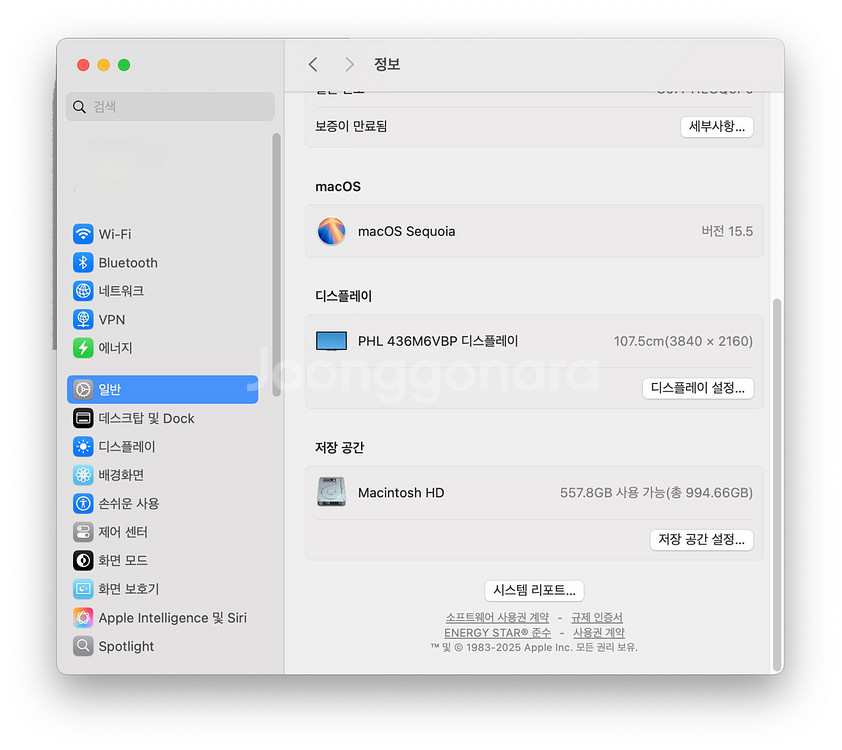
Task: Open 디스플레이 설정... button
Action: [698, 388]
